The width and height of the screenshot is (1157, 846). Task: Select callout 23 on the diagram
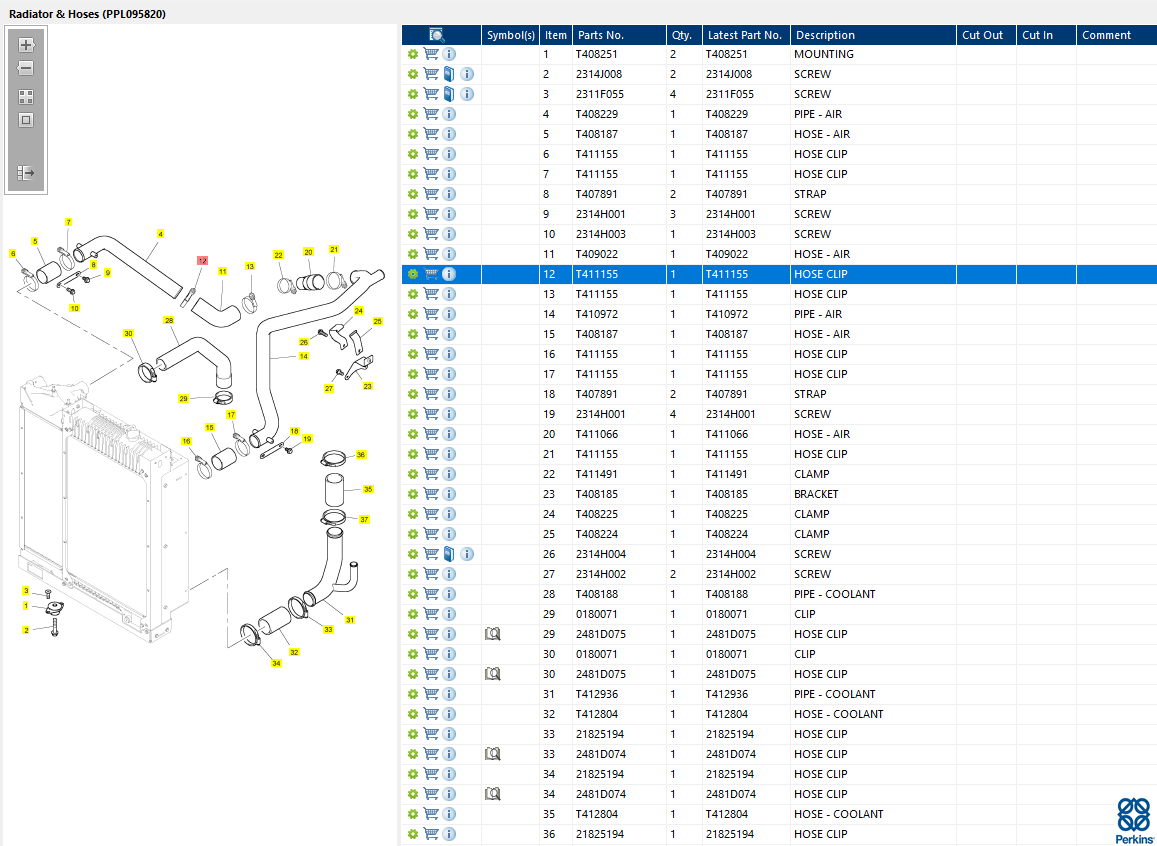pyautogui.click(x=367, y=386)
